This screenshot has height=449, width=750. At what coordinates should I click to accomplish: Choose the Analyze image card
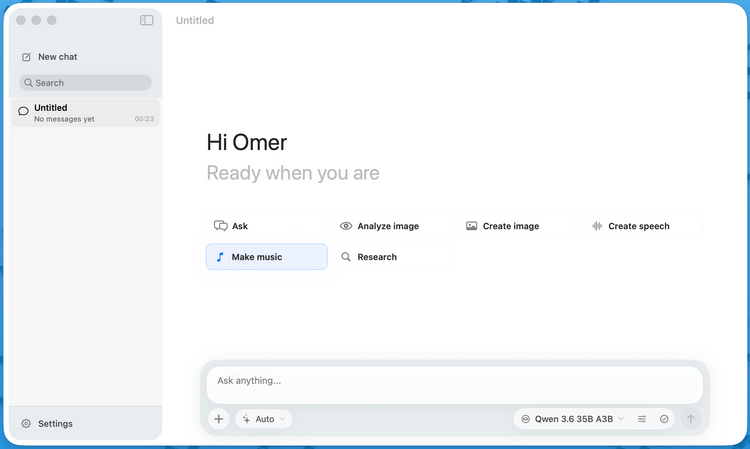point(392,226)
